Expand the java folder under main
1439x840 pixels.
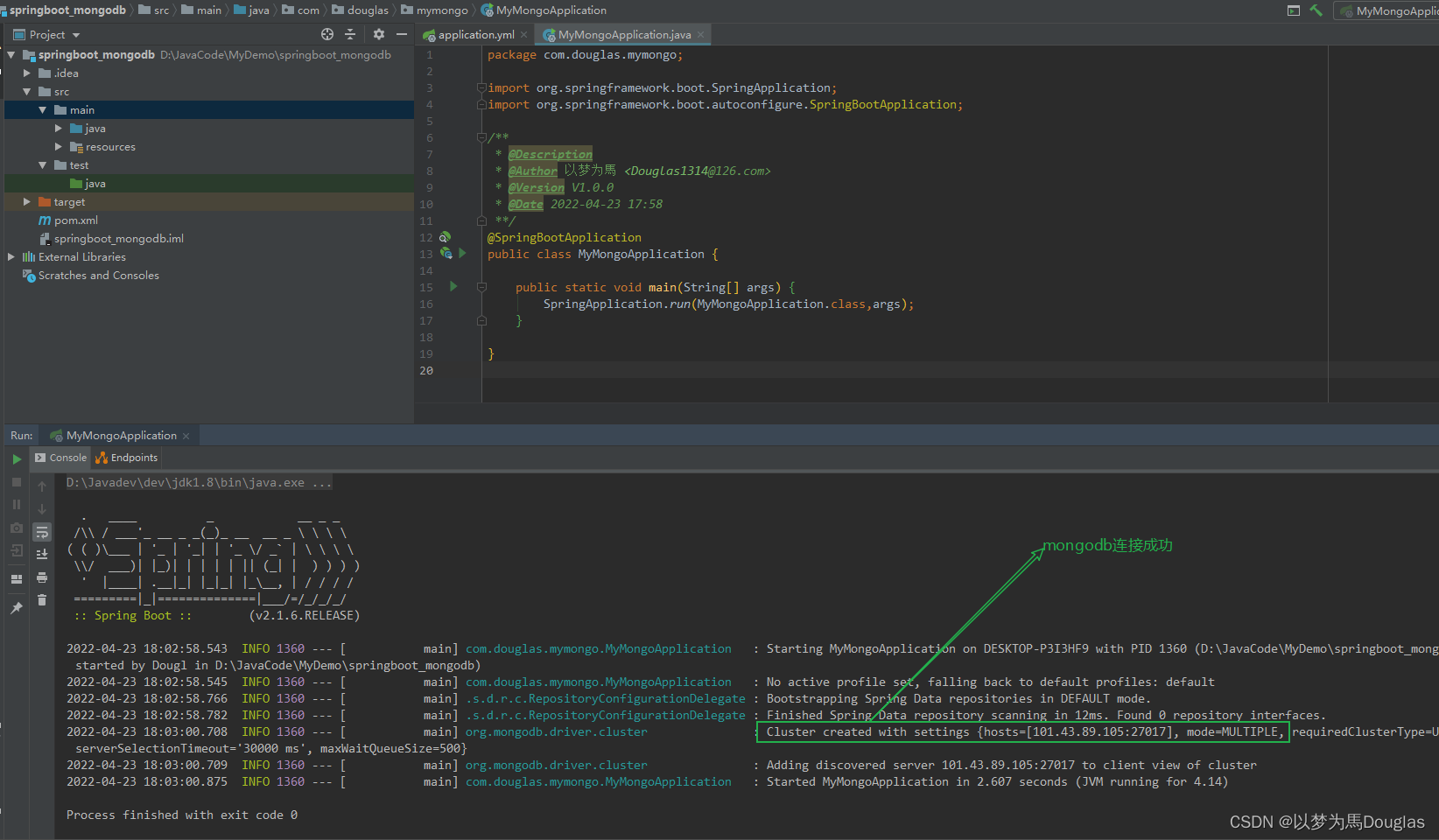[x=59, y=128]
